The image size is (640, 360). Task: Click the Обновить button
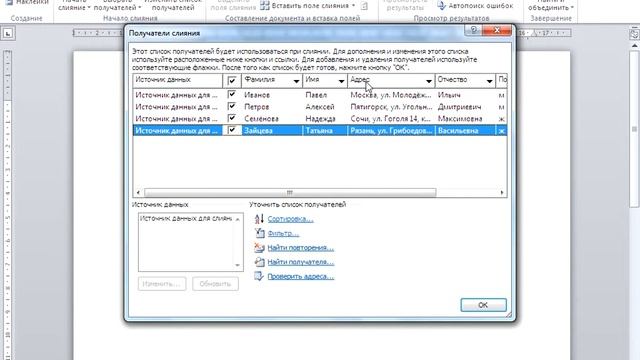click(x=215, y=284)
